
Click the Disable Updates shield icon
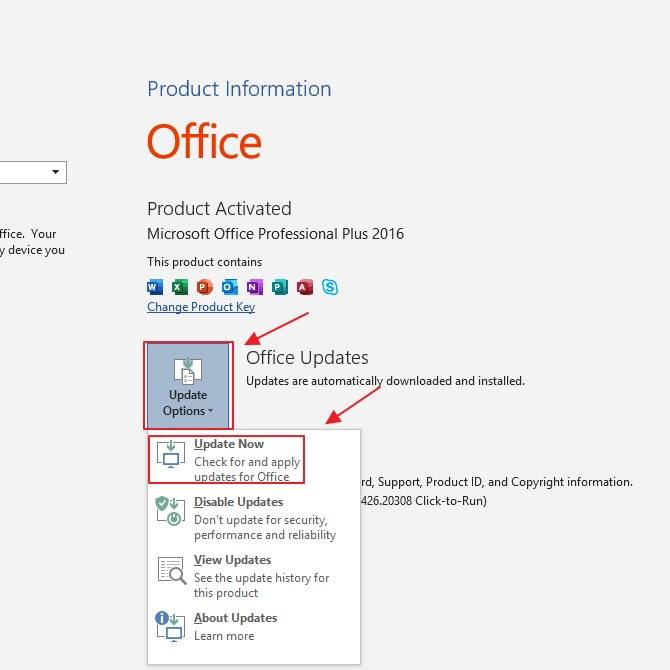point(170,511)
